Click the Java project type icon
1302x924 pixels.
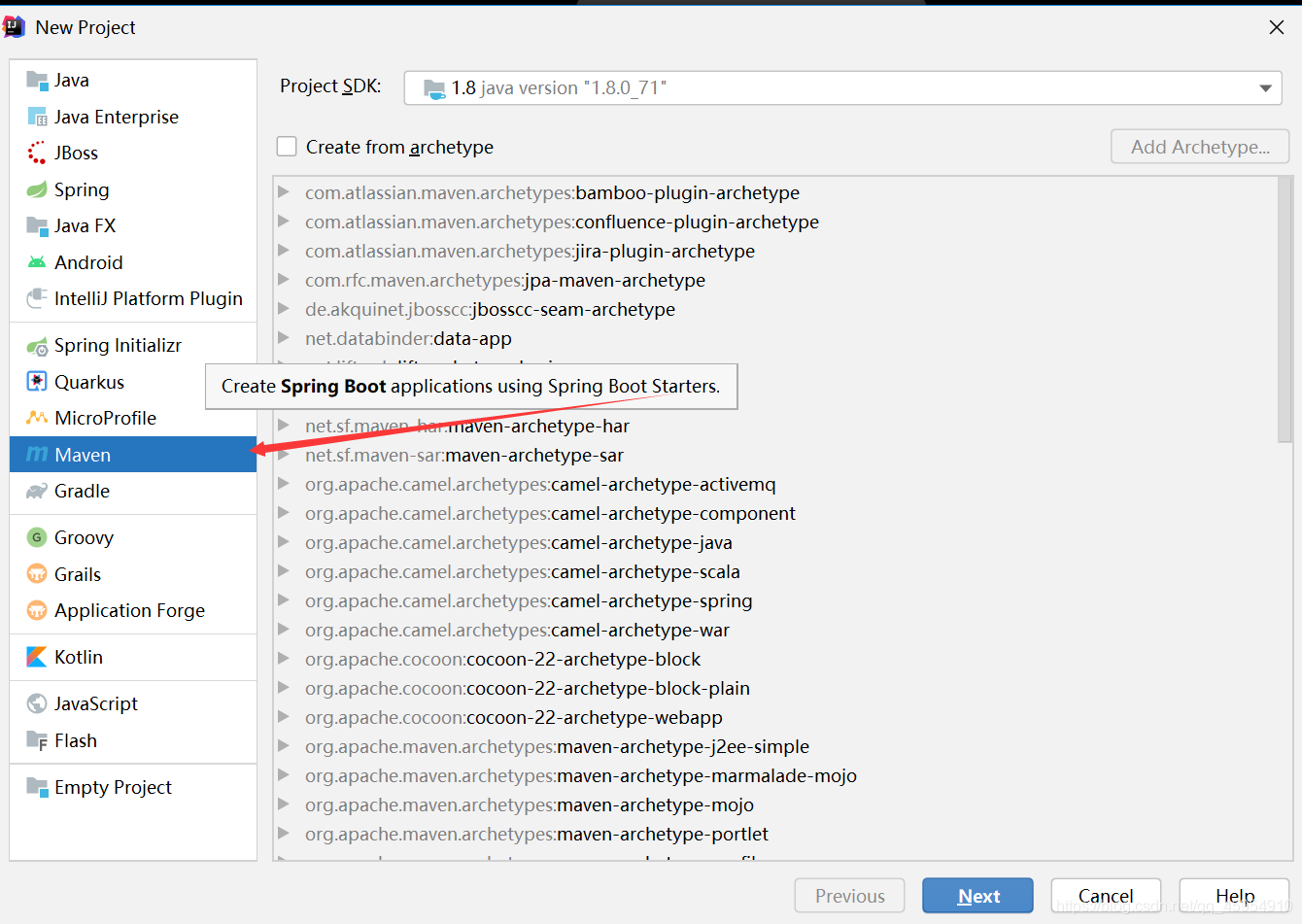(x=37, y=81)
